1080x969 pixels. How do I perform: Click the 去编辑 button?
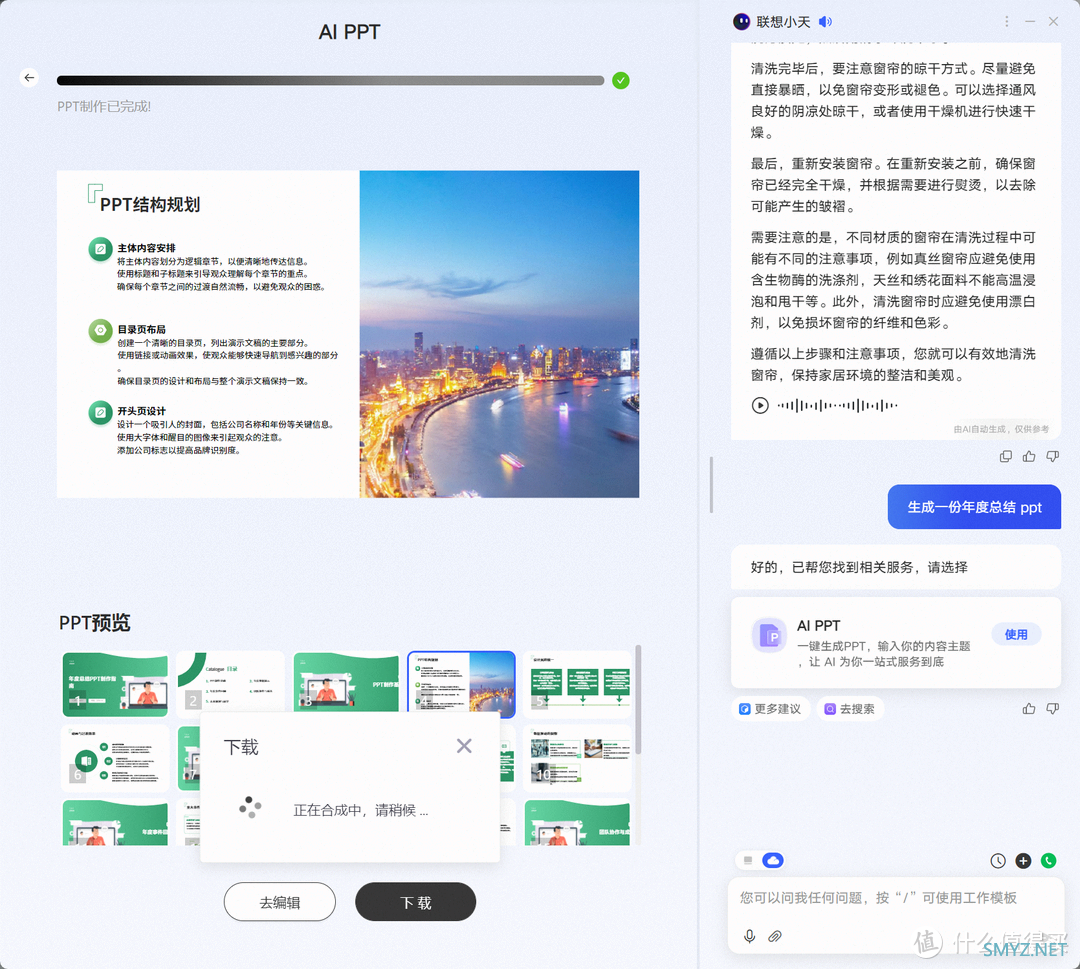tap(280, 902)
